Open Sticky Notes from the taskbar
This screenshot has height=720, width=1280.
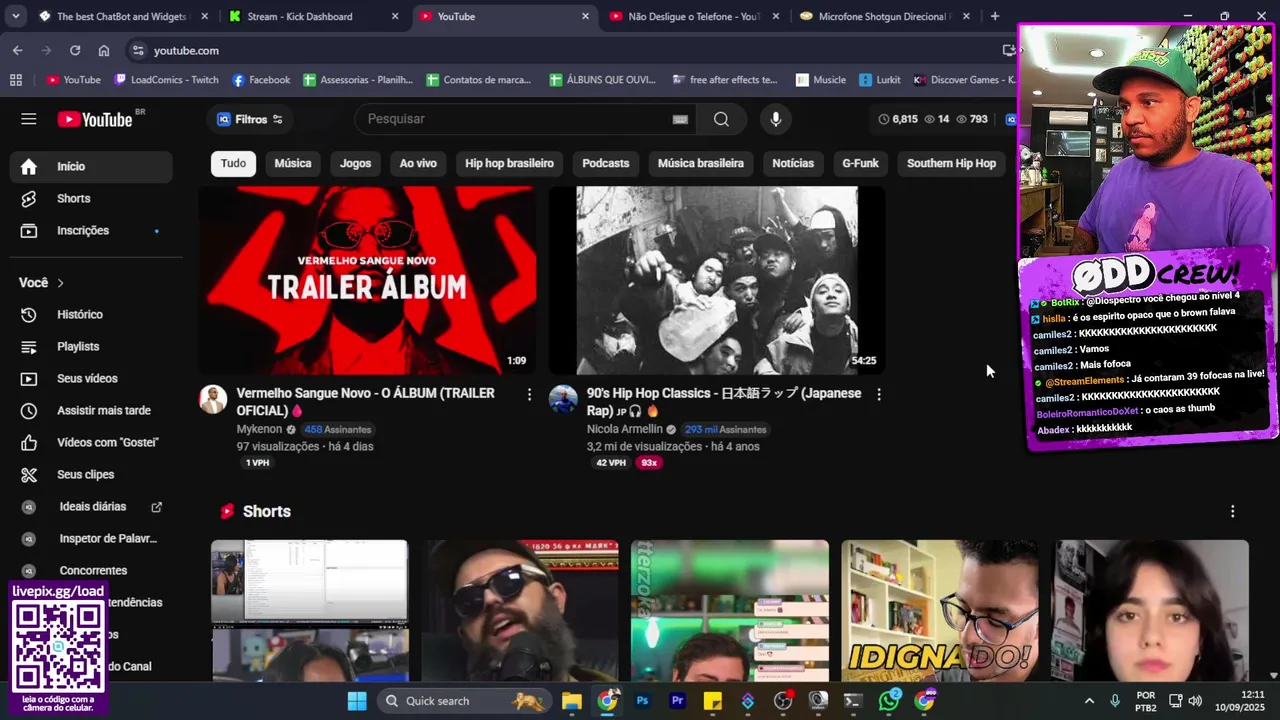[x=713, y=701]
